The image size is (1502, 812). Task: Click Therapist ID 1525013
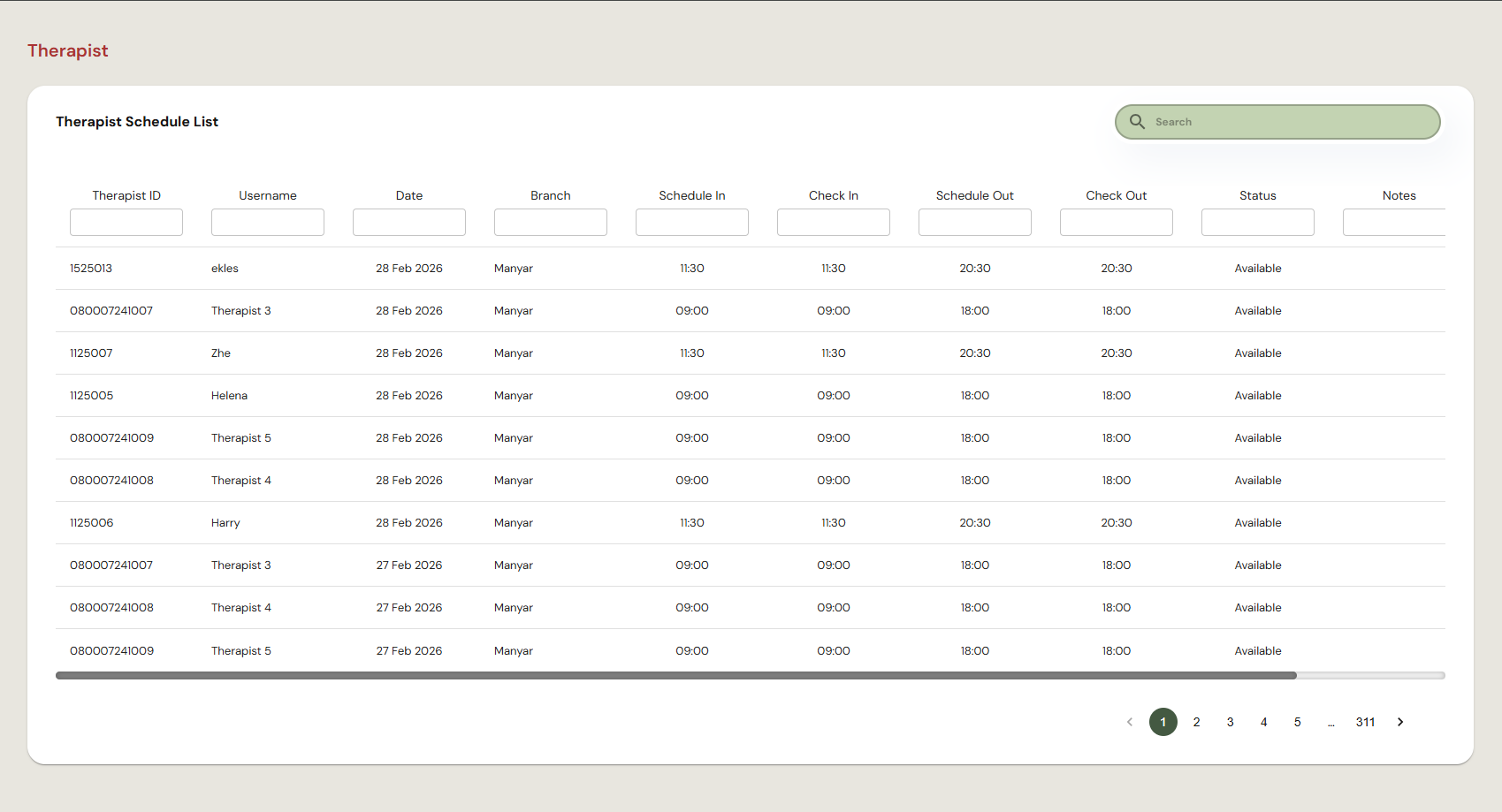[91, 269]
